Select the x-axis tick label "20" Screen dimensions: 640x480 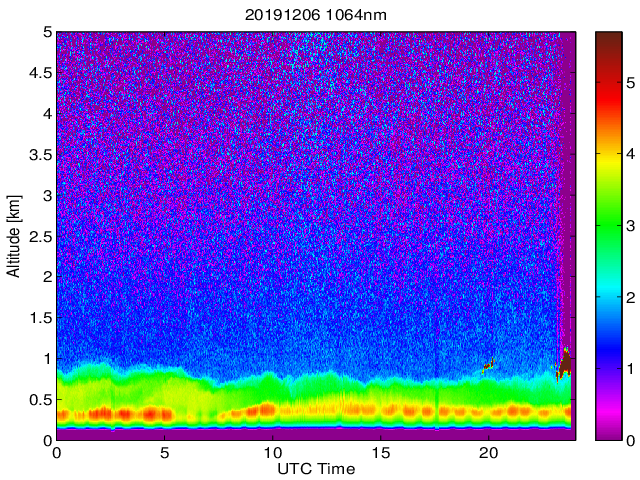pyautogui.click(x=488, y=453)
